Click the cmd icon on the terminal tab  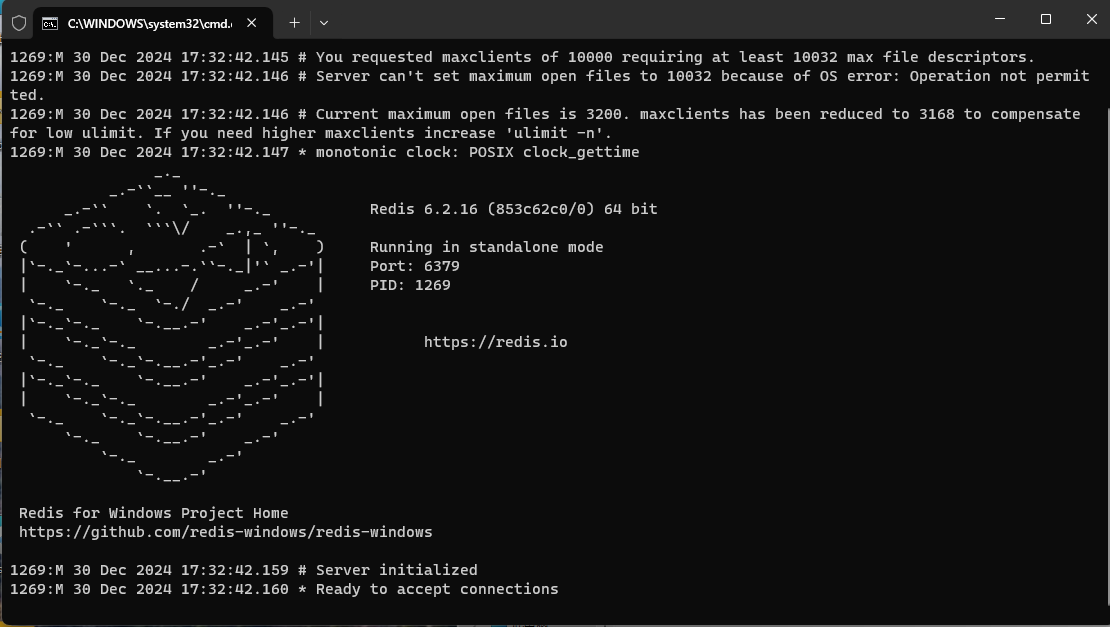(49, 22)
